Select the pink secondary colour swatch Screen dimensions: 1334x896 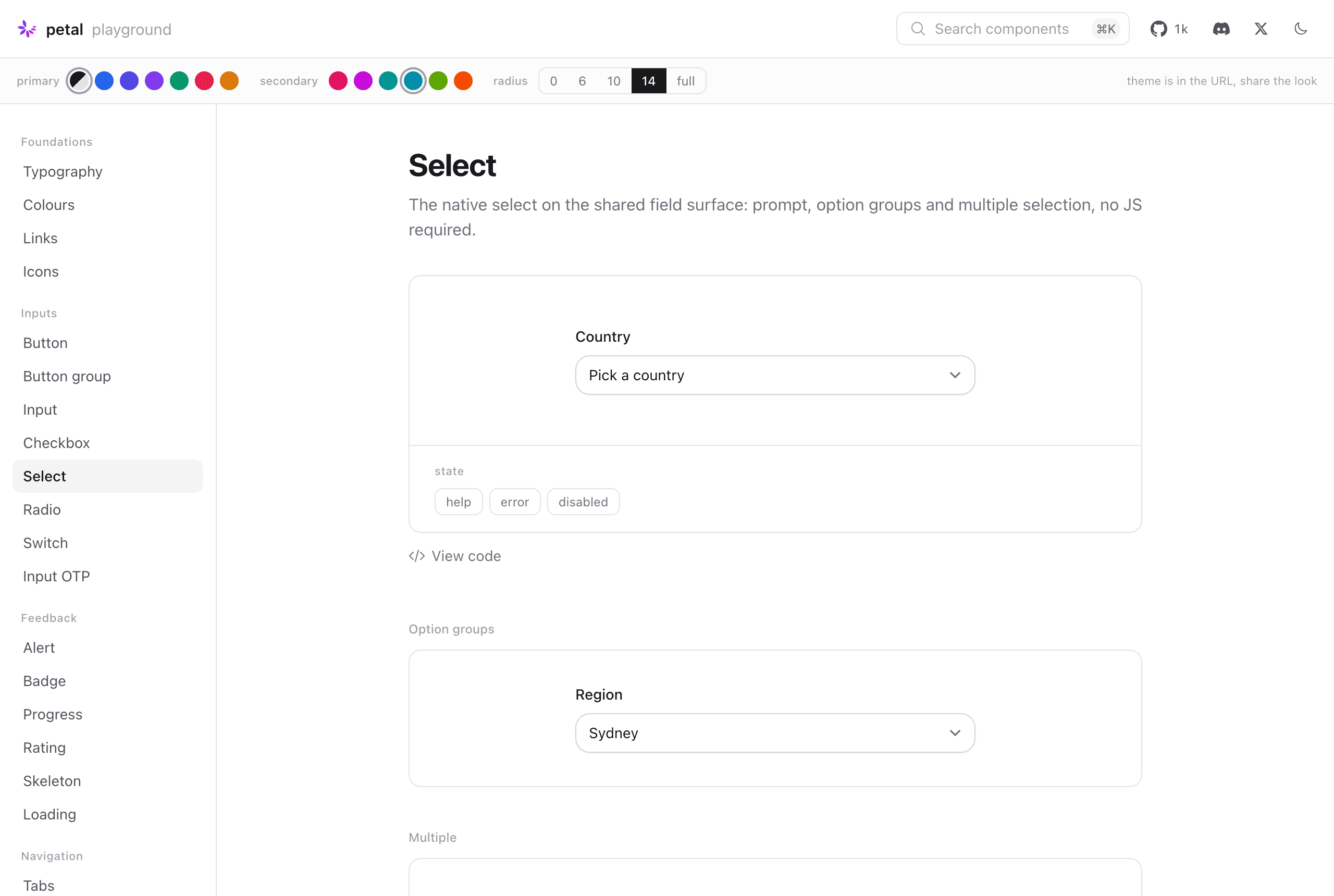point(338,81)
